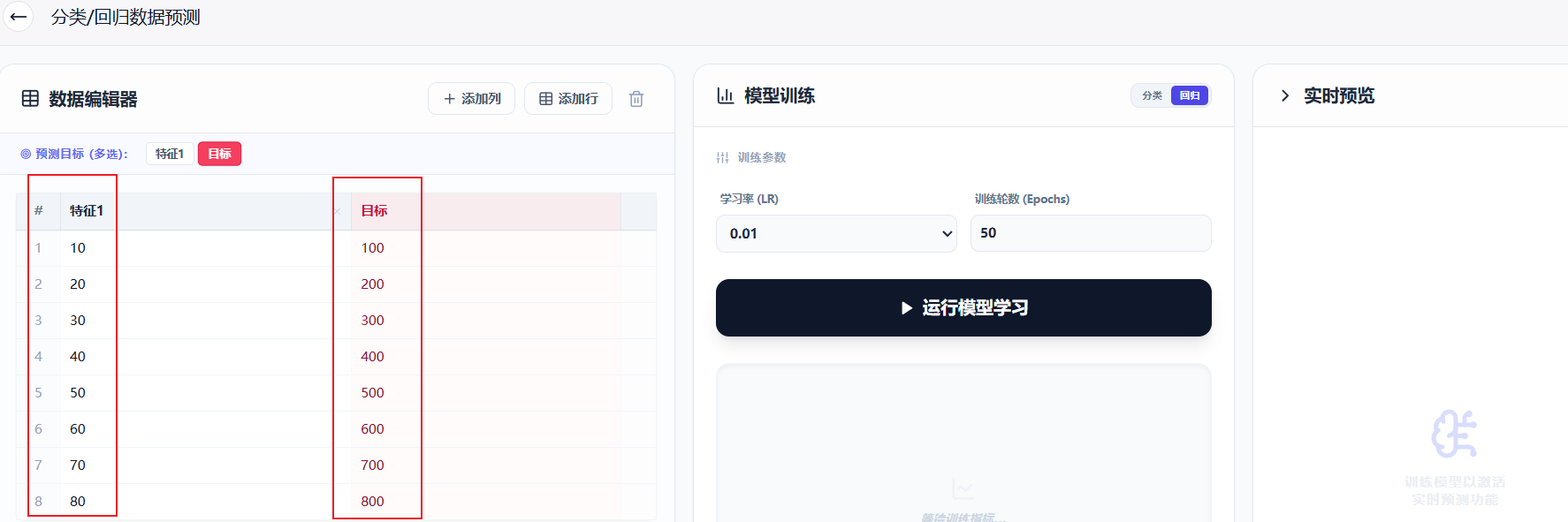Click the trash delete icon

pyautogui.click(x=636, y=99)
